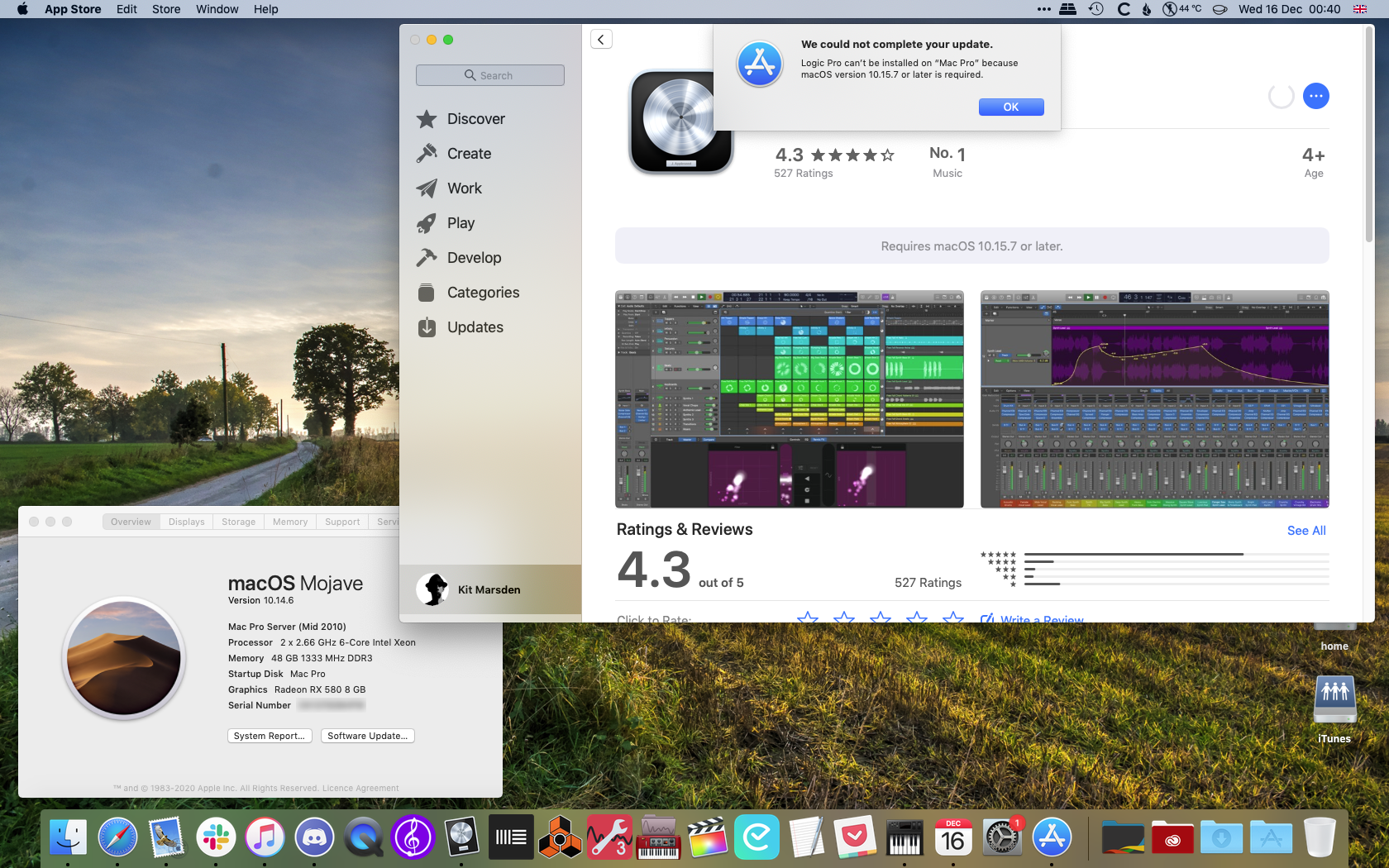Click the date and time in menu bar

1290,9
